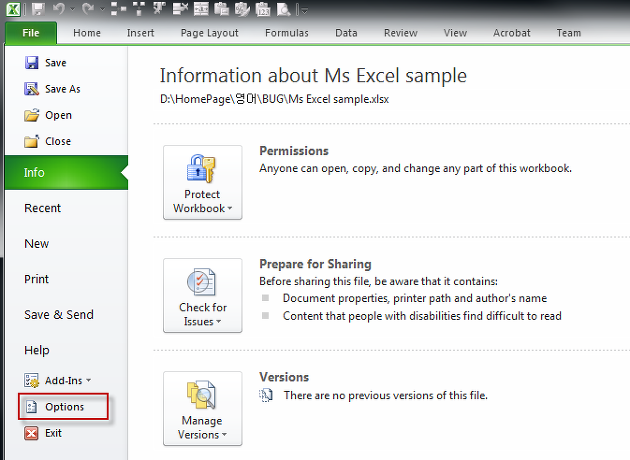
Task: Click the Undo arrow in Quick Access Toolbar
Action: click(x=59, y=9)
